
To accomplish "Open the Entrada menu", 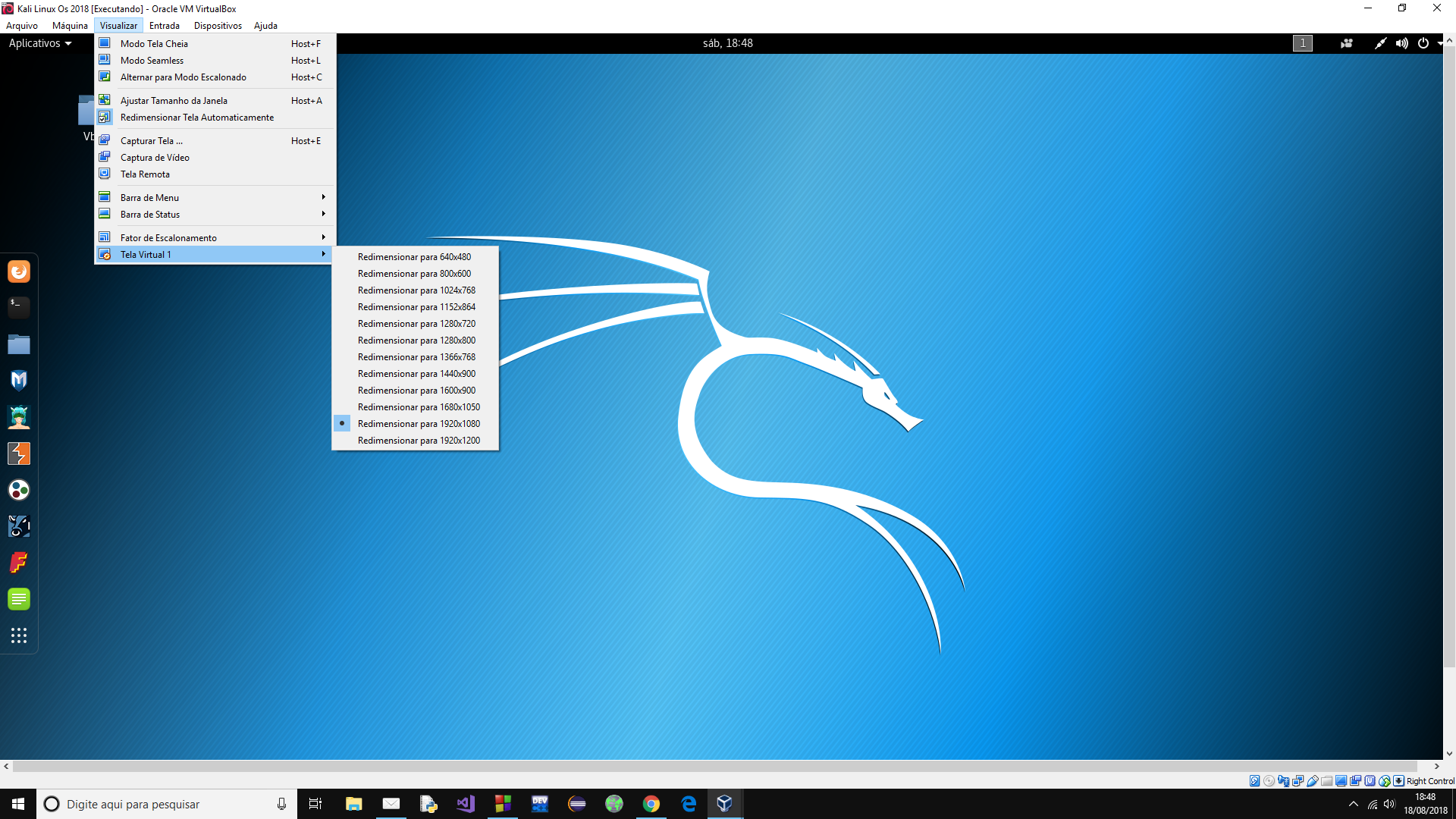I will point(165,26).
